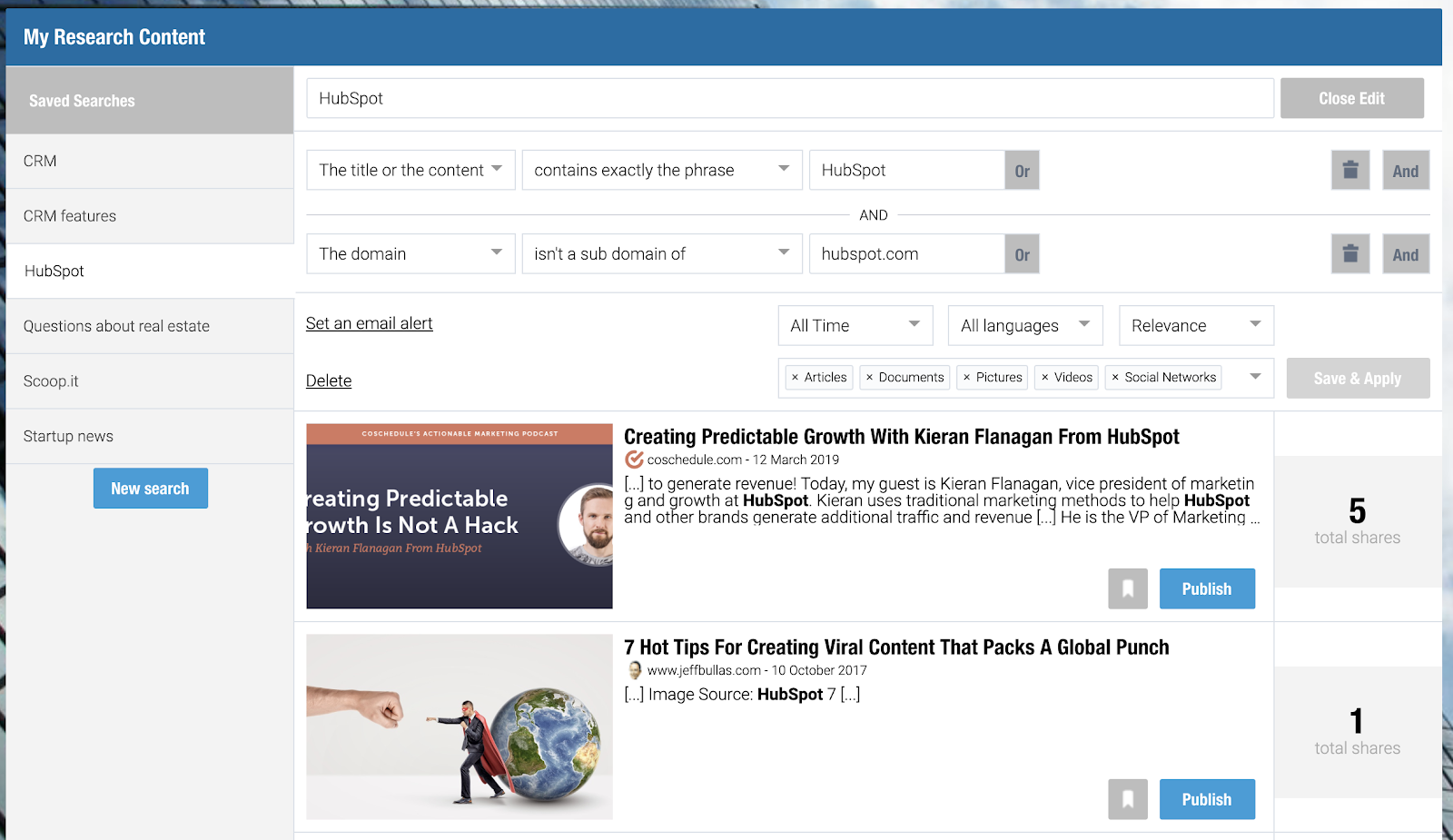Delete the first filter row with trash icon
Image resolution: width=1453 pixels, height=840 pixels.
[1350, 170]
